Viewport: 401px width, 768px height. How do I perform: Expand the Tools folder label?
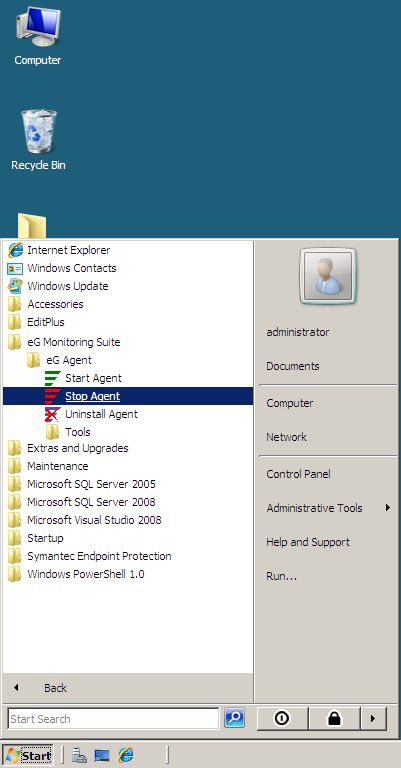pos(78,432)
